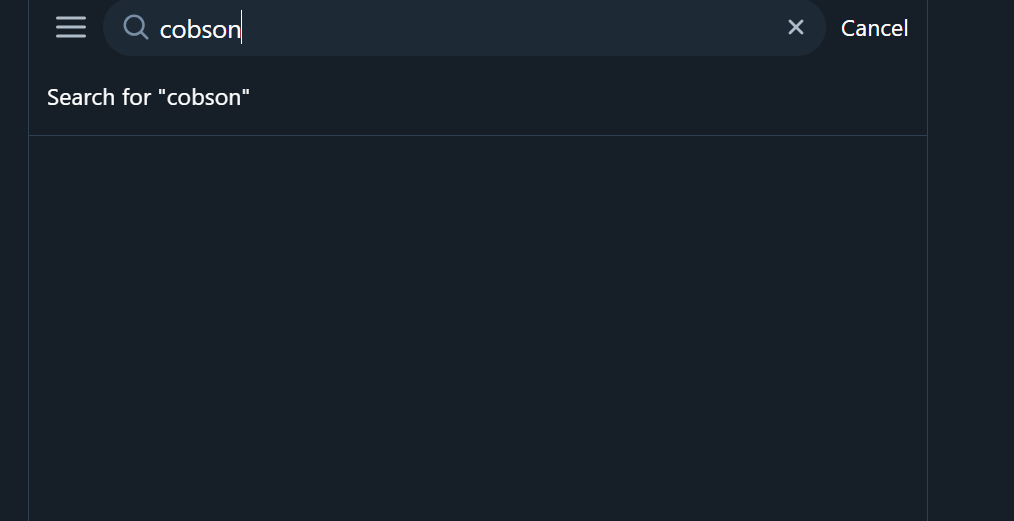Open results from the Search for "cobson" row
The height and width of the screenshot is (521, 1014).
click(x=478, y=97)
